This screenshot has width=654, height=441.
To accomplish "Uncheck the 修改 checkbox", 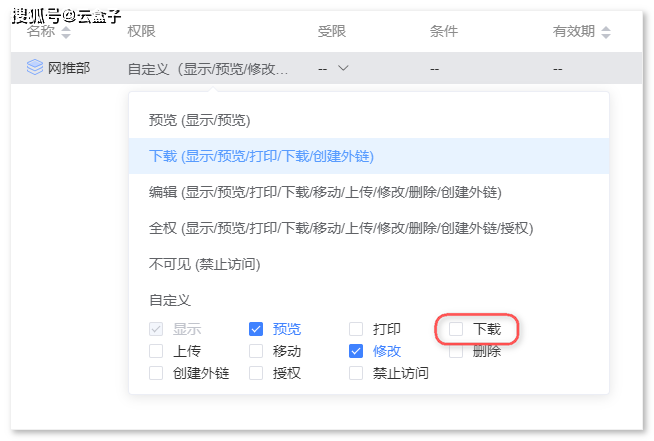I will click(x=356, y=351).
